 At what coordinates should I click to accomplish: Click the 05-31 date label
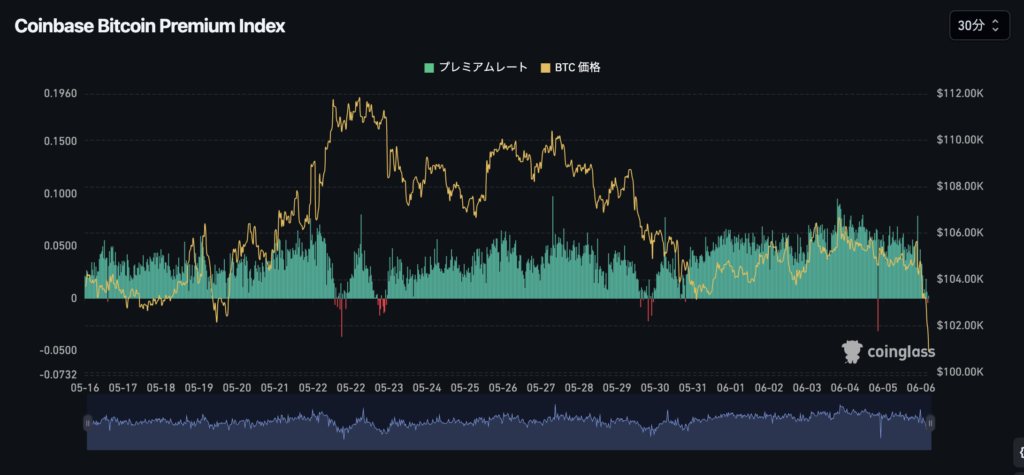tap(693, 387)
